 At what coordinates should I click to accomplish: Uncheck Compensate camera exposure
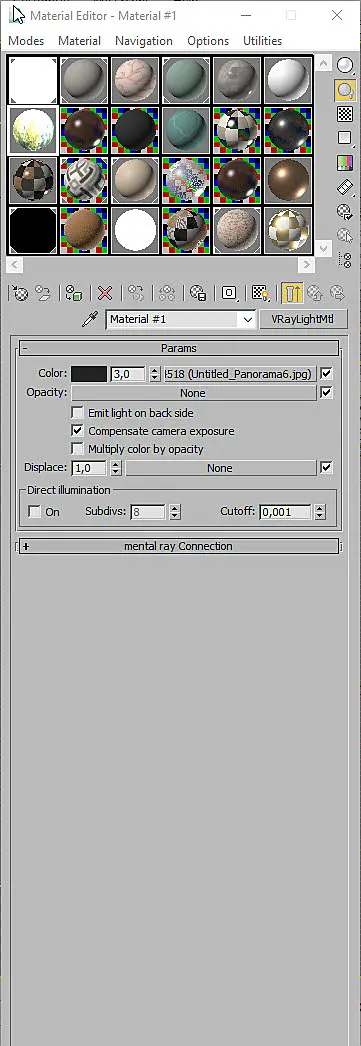pyautogui.click(x=77, y=431)
